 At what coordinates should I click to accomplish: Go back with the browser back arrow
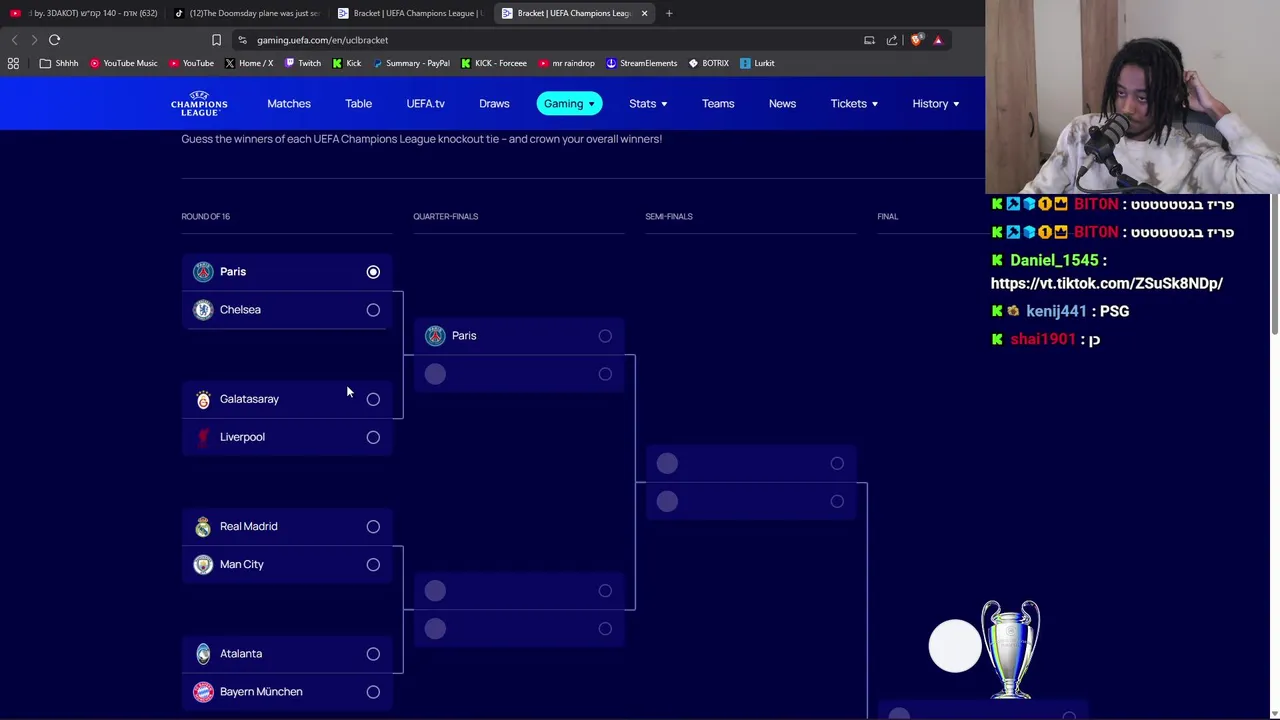(14, 40)
